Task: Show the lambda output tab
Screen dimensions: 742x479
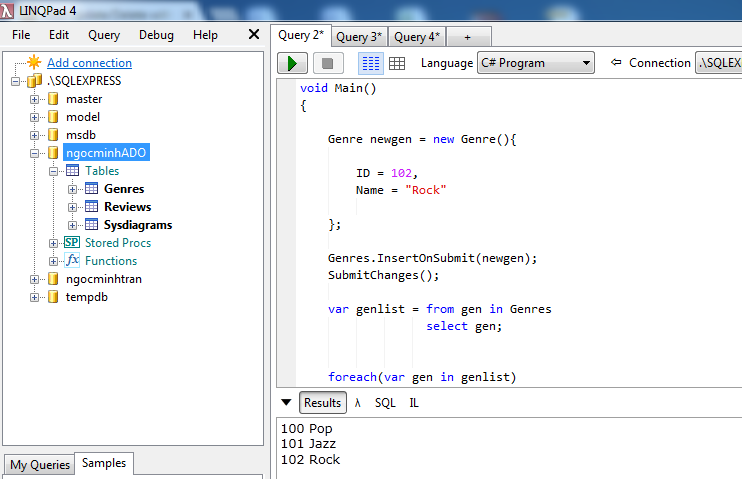Action: tap(358, 403)
